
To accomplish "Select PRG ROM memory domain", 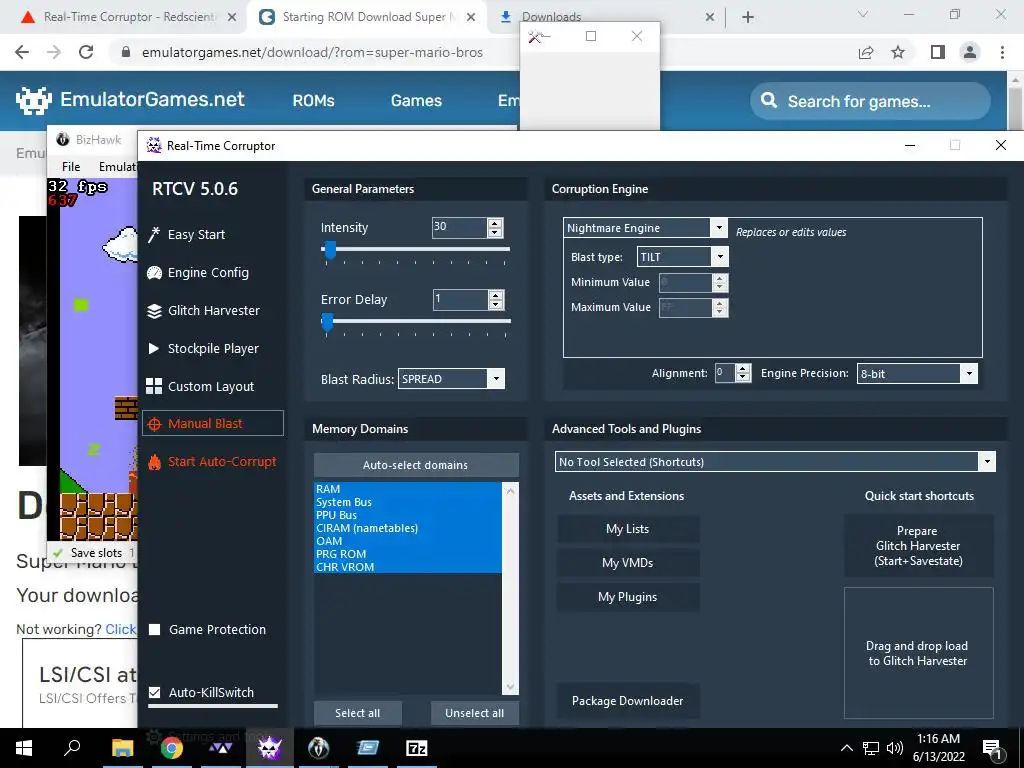I will [408, 554].
